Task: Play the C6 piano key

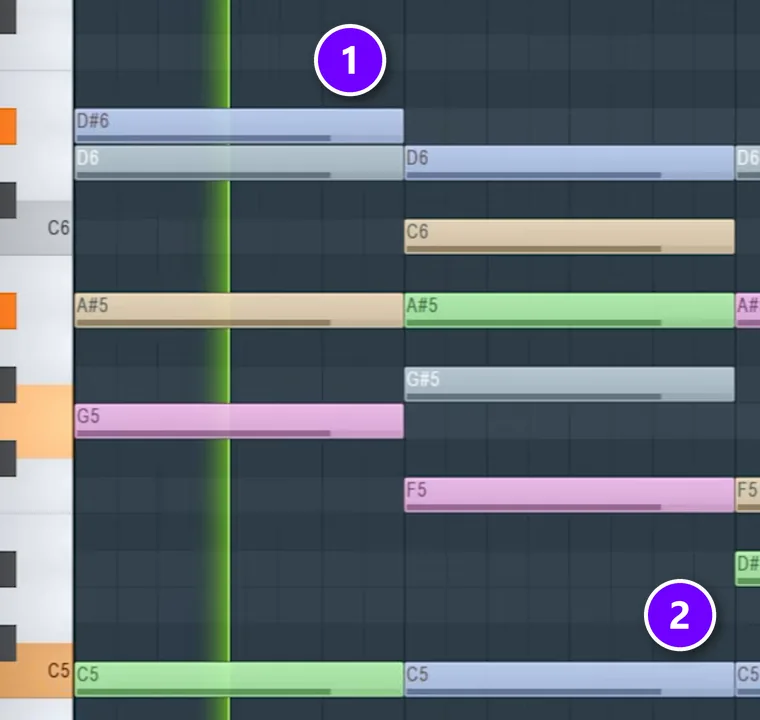Action: pyautogui.click(x=44, y=228)
